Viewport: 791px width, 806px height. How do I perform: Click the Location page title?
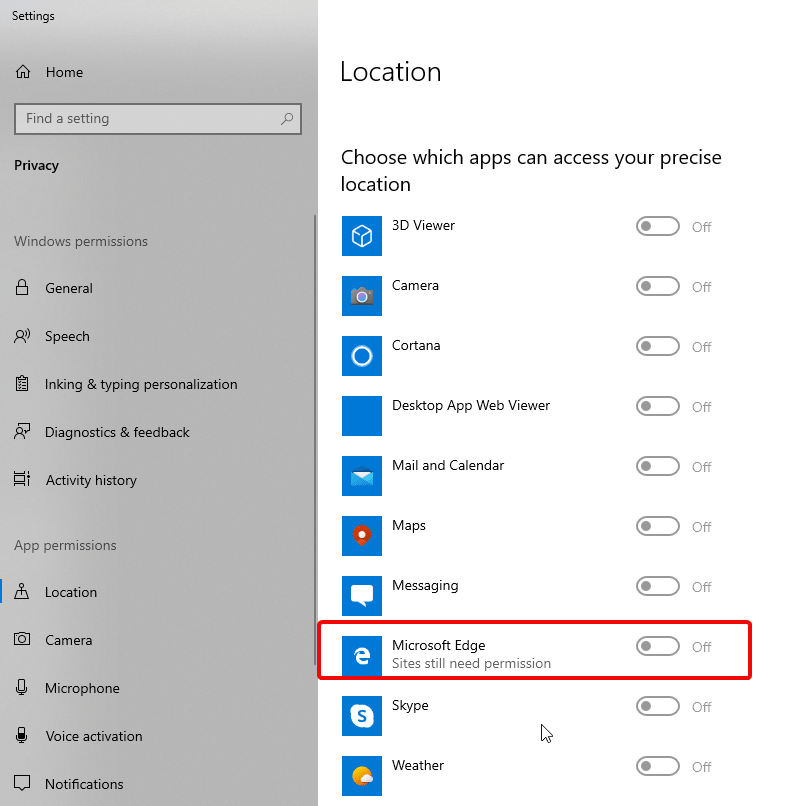click(x=391, y=71)
